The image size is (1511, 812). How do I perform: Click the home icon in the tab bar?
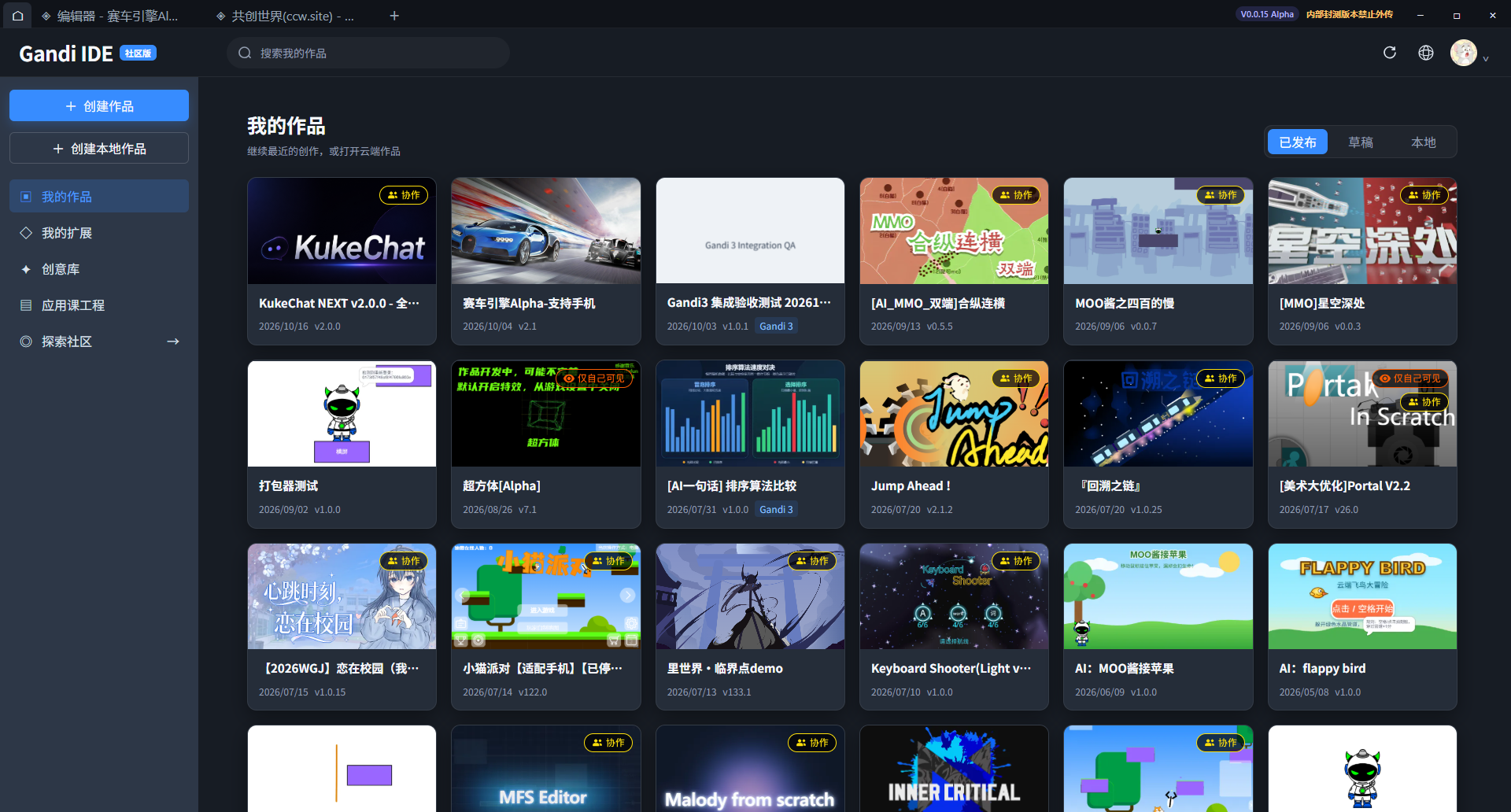click(17, 15)
